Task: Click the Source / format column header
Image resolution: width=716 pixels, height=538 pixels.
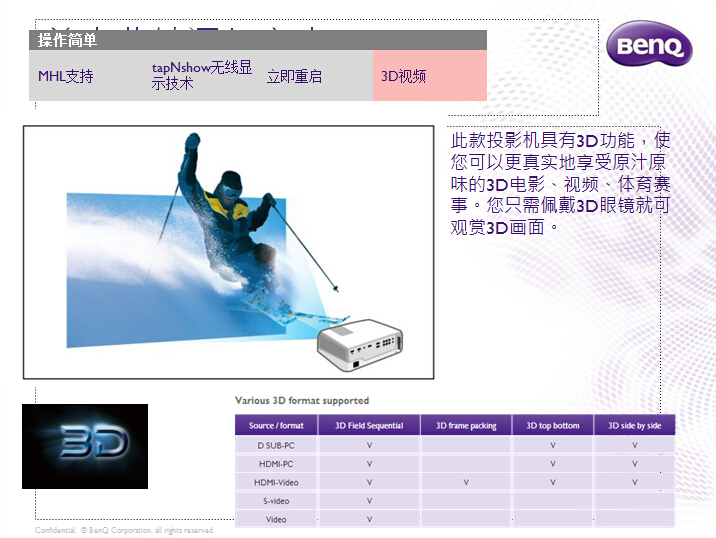Action: [x=276, y=426]
